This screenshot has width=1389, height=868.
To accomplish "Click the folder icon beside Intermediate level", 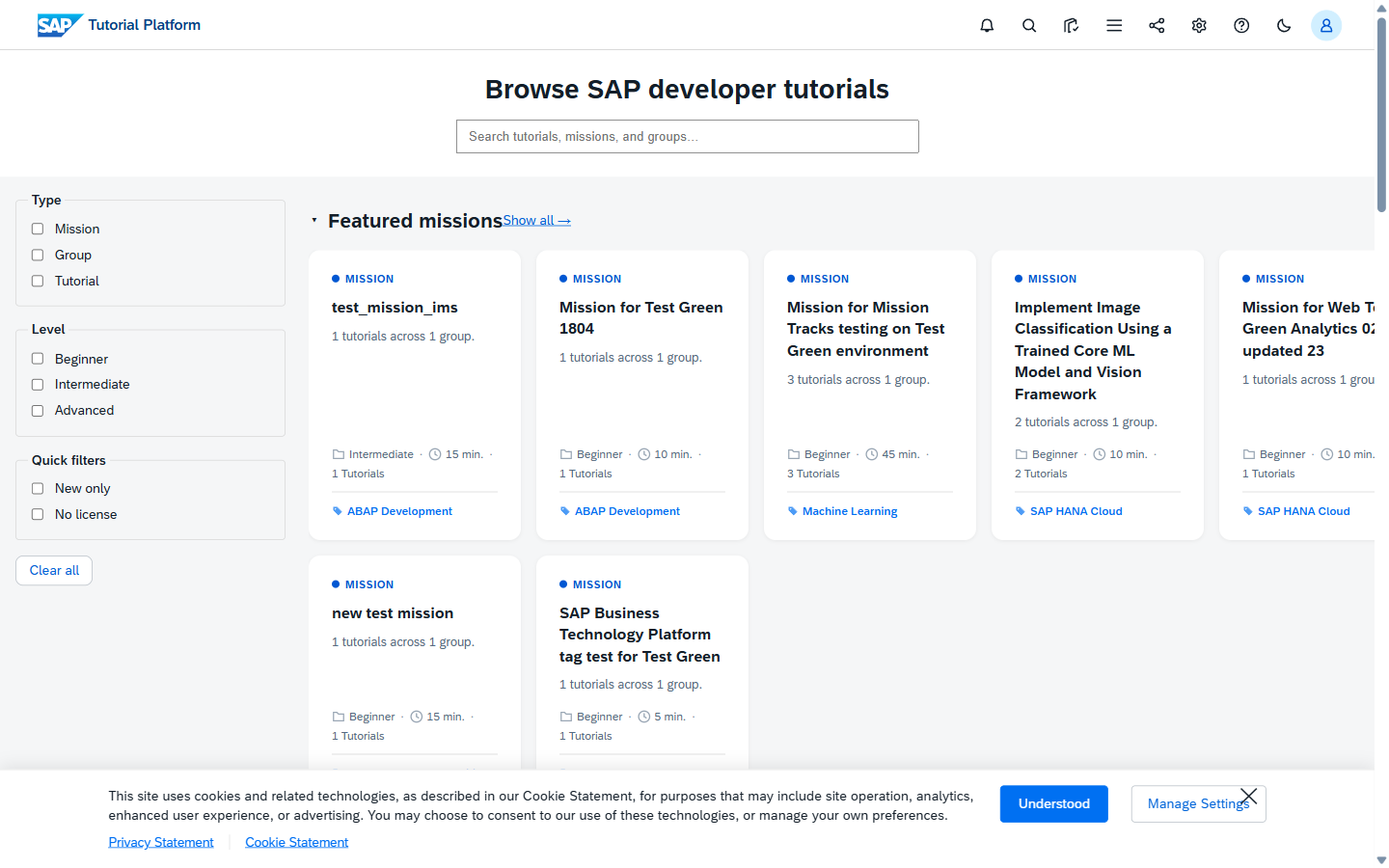I will (x=339, y=454).
